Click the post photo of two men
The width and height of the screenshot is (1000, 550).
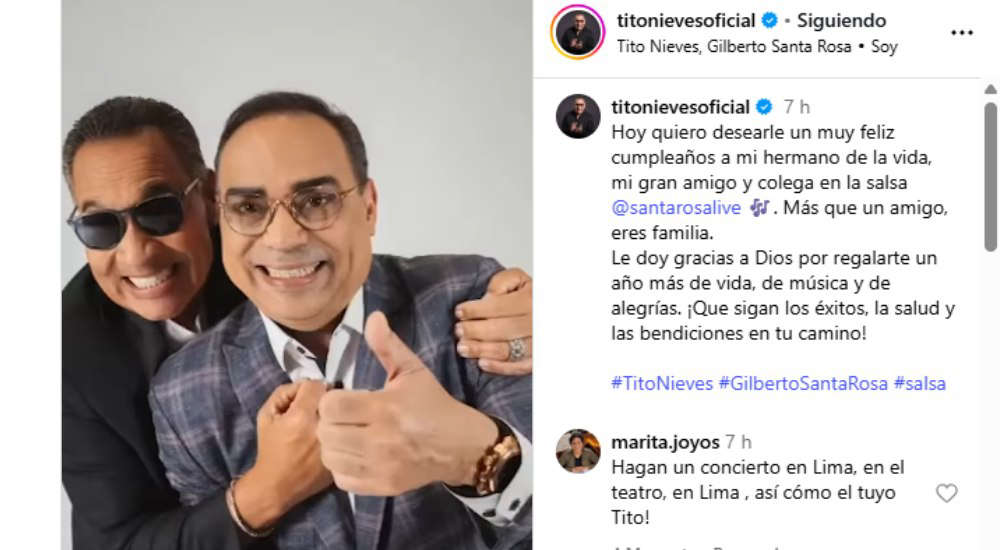click(297, 275)
